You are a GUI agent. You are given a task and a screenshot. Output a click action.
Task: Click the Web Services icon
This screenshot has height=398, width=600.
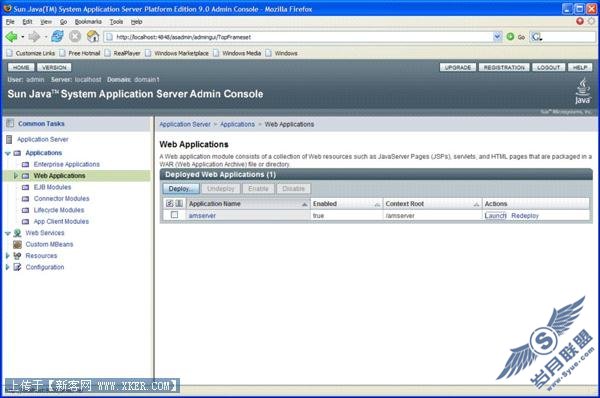(17, 233)
